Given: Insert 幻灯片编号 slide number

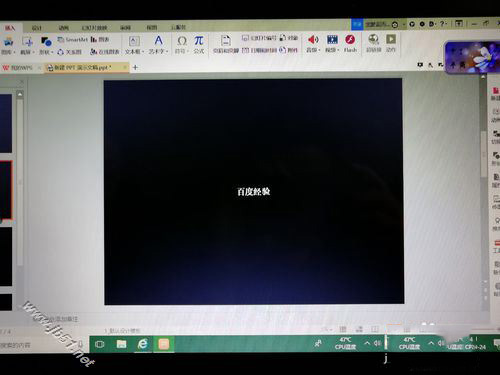Looking at the screenshot, I should coord(259,38).
